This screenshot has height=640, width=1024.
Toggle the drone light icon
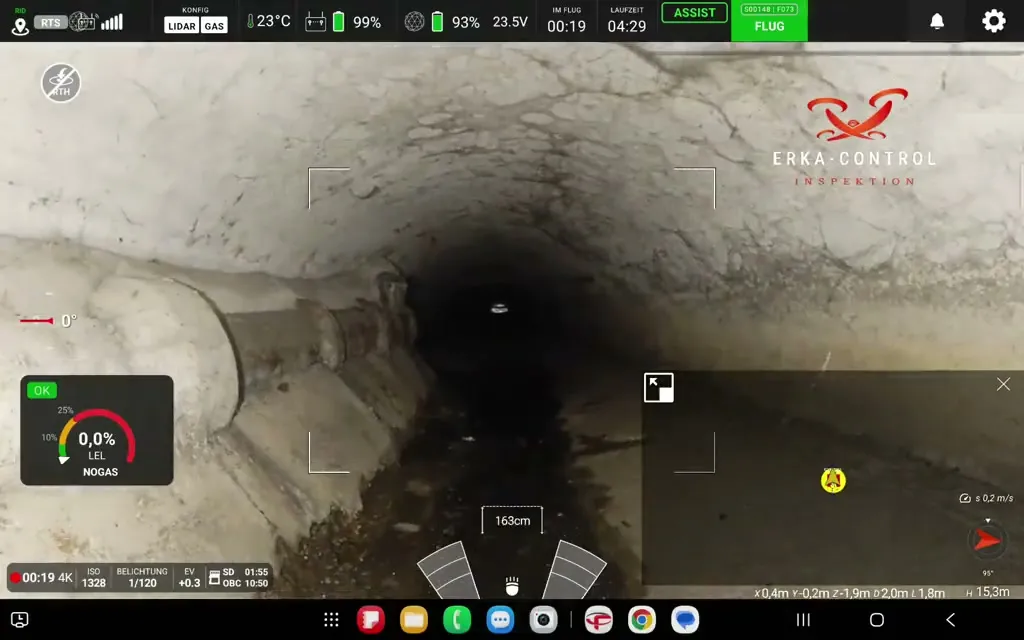coord(512,586)
